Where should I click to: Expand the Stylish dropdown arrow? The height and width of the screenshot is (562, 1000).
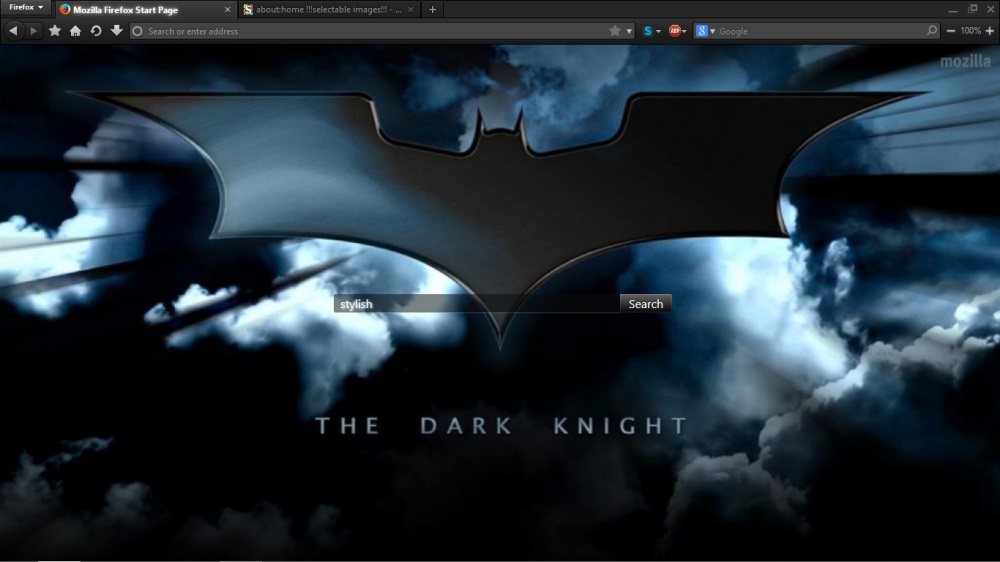[x=658, y=31]
